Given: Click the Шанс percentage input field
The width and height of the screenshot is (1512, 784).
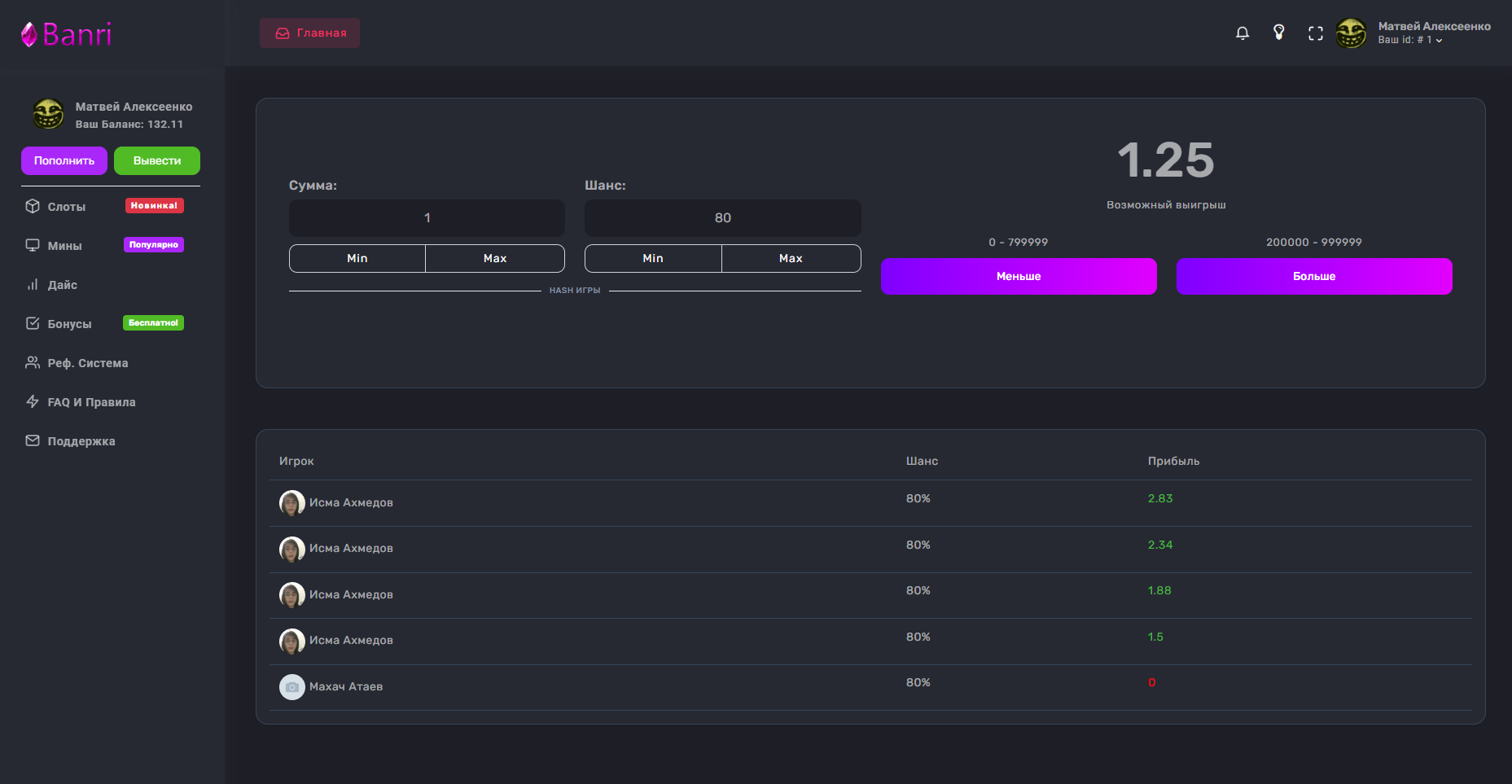Looking at the screenshot, I should click(722, 218).
